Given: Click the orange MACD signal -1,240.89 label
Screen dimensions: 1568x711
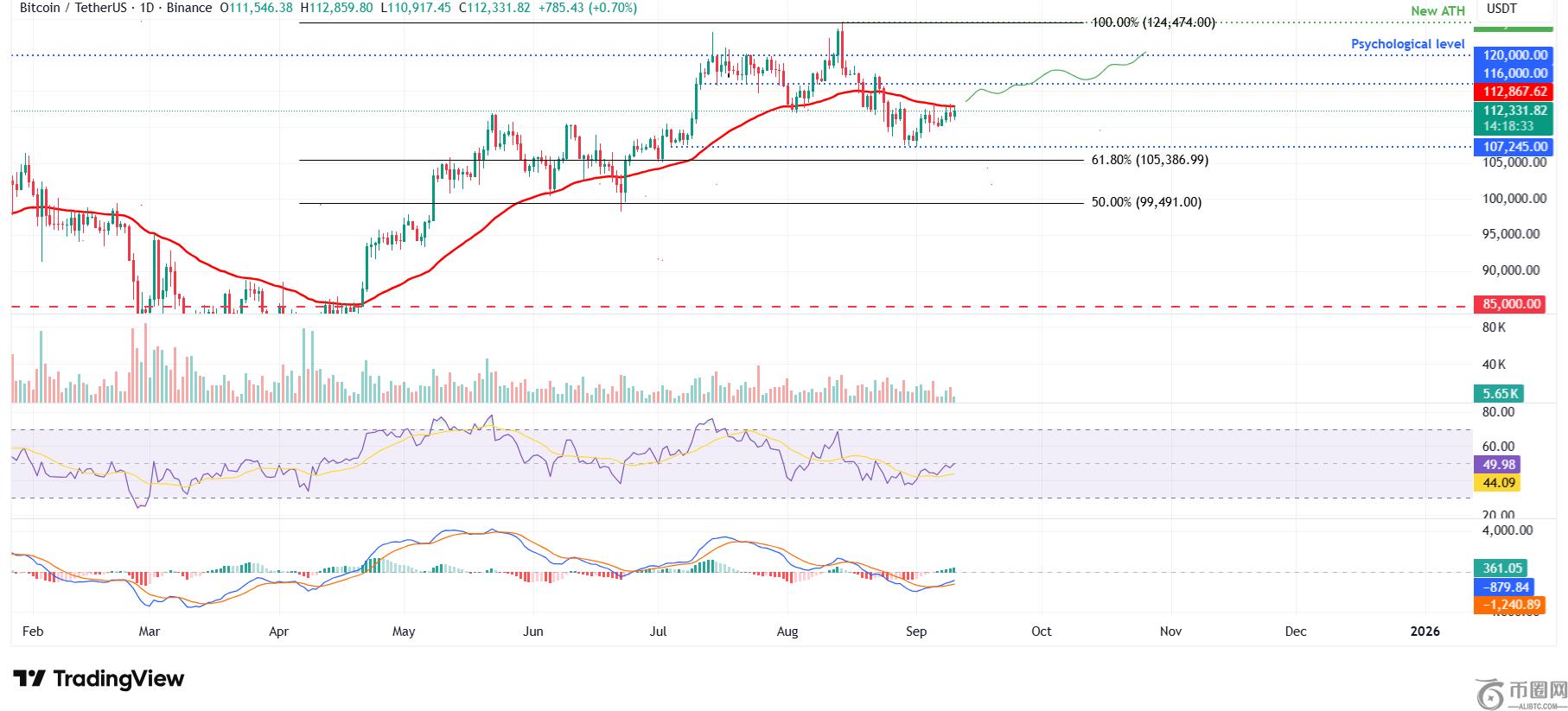Looking at the screenshot, I should (1510, 606).
